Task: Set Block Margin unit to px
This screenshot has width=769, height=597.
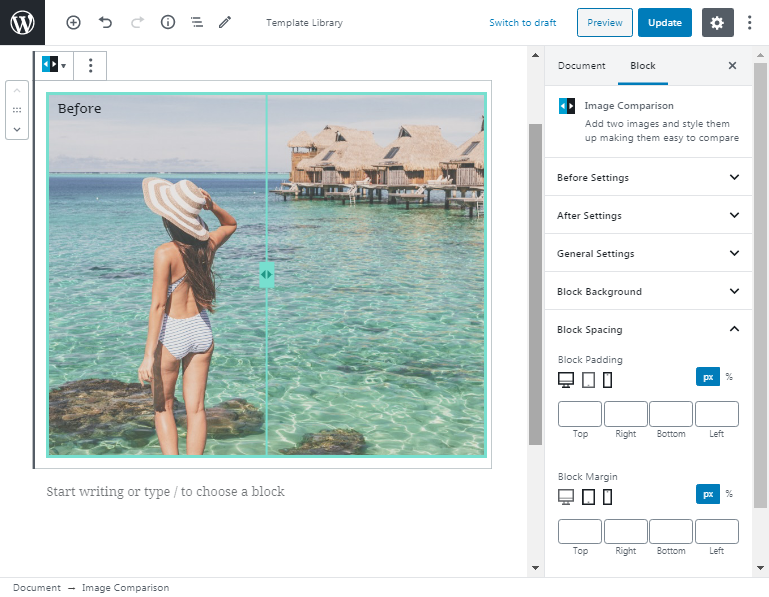Action: 708,494
